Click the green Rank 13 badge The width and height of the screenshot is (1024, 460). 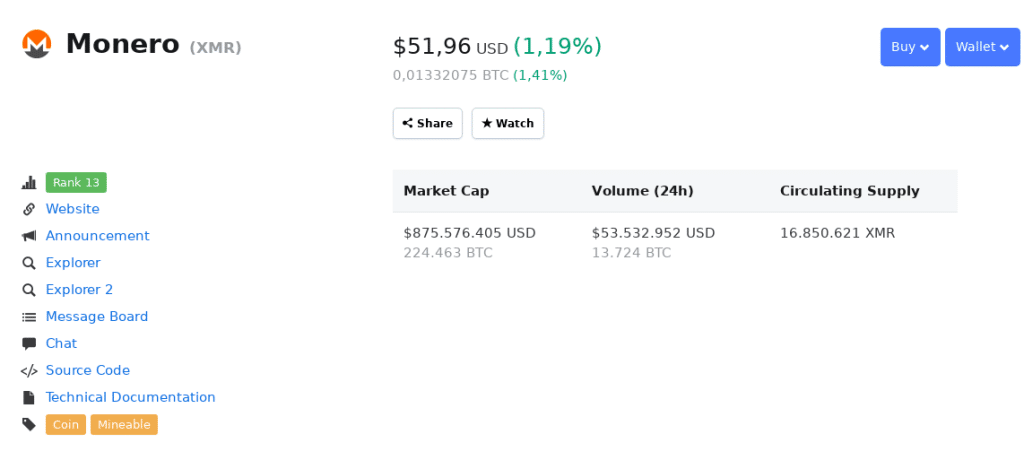click(76, 183)
